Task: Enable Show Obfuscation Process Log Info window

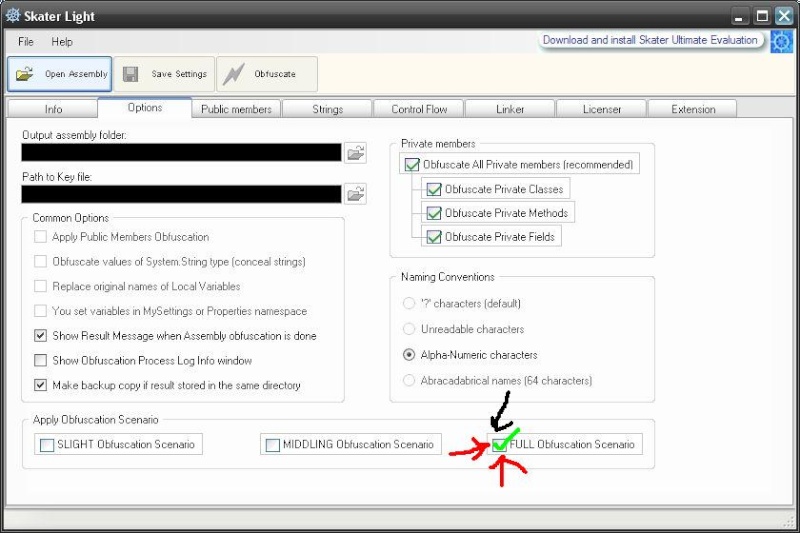Action: click(x=40, y=360)
